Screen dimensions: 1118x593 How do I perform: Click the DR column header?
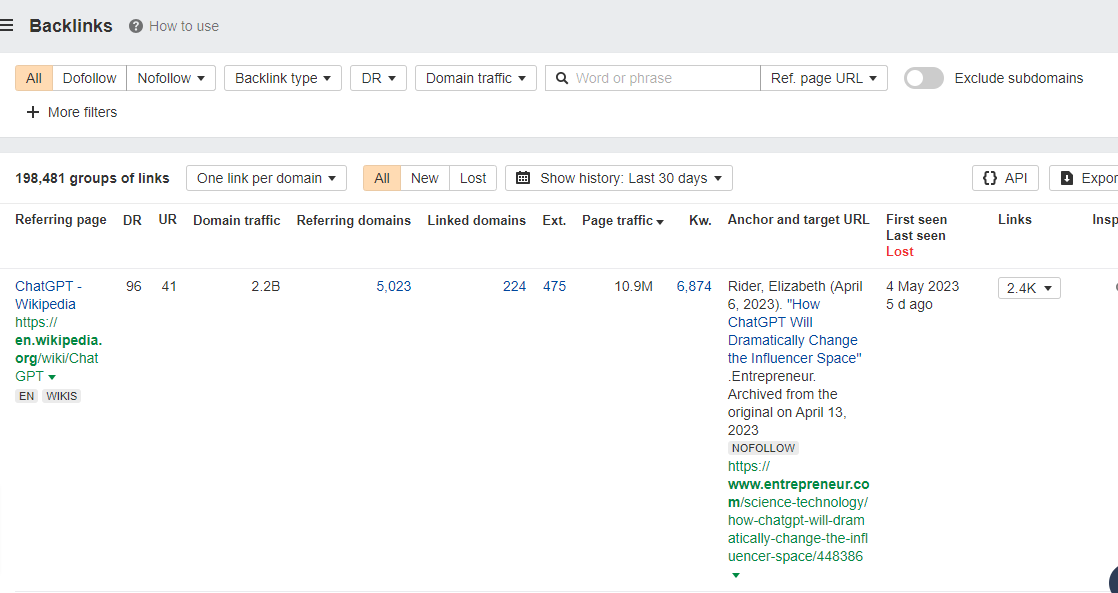[x=133, y=220]
